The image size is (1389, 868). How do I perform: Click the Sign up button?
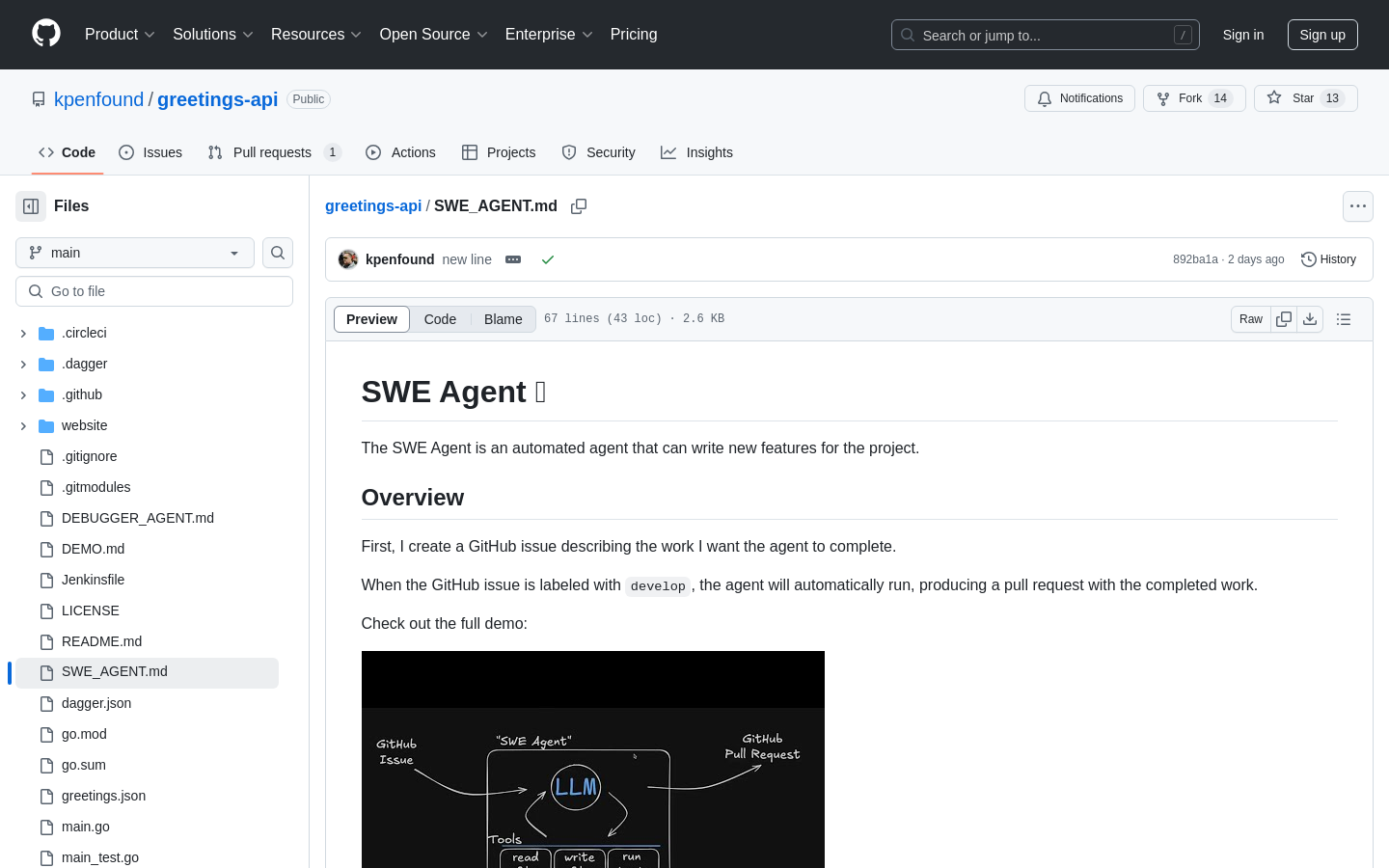[x=1322, y=35]
